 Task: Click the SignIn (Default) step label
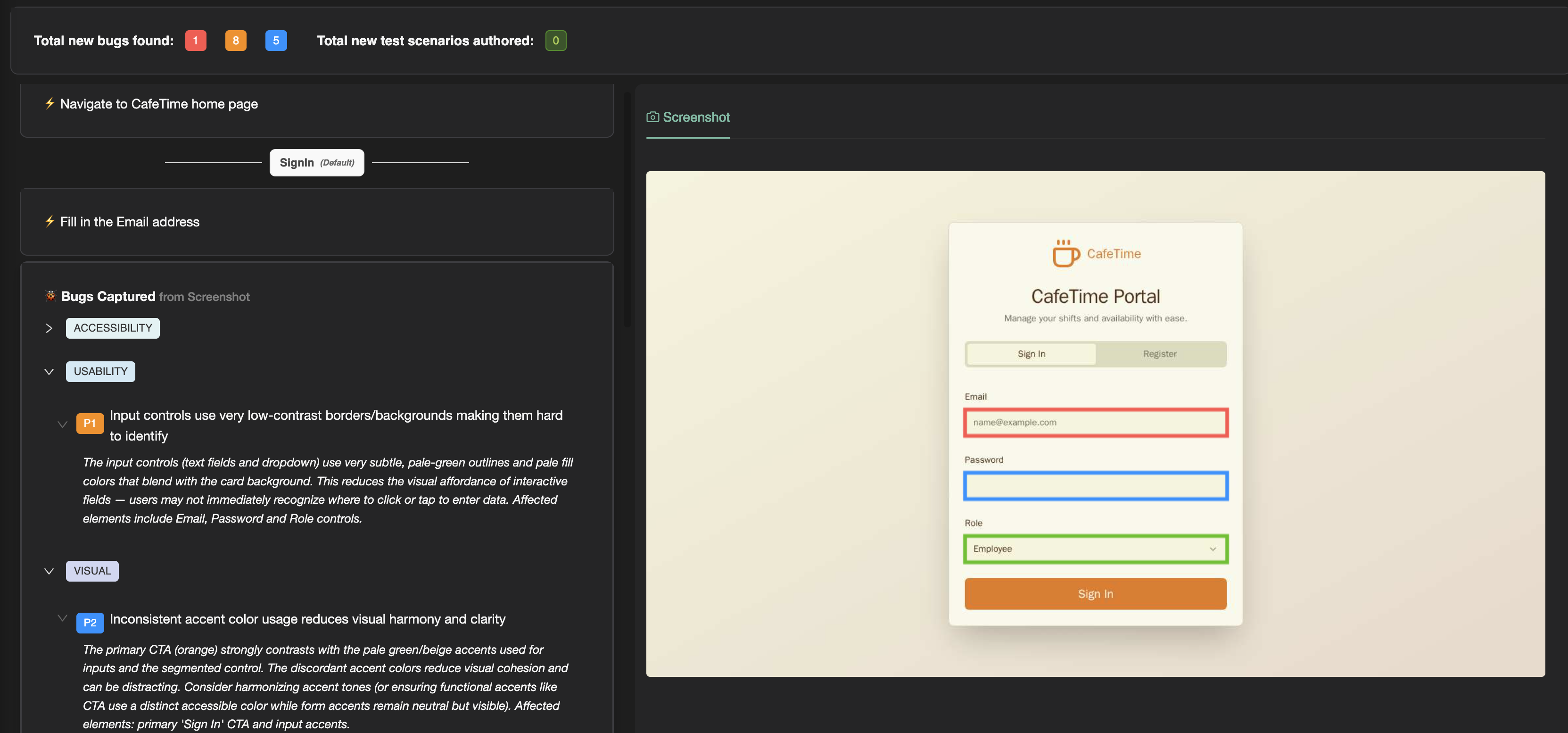click(316, 163)
